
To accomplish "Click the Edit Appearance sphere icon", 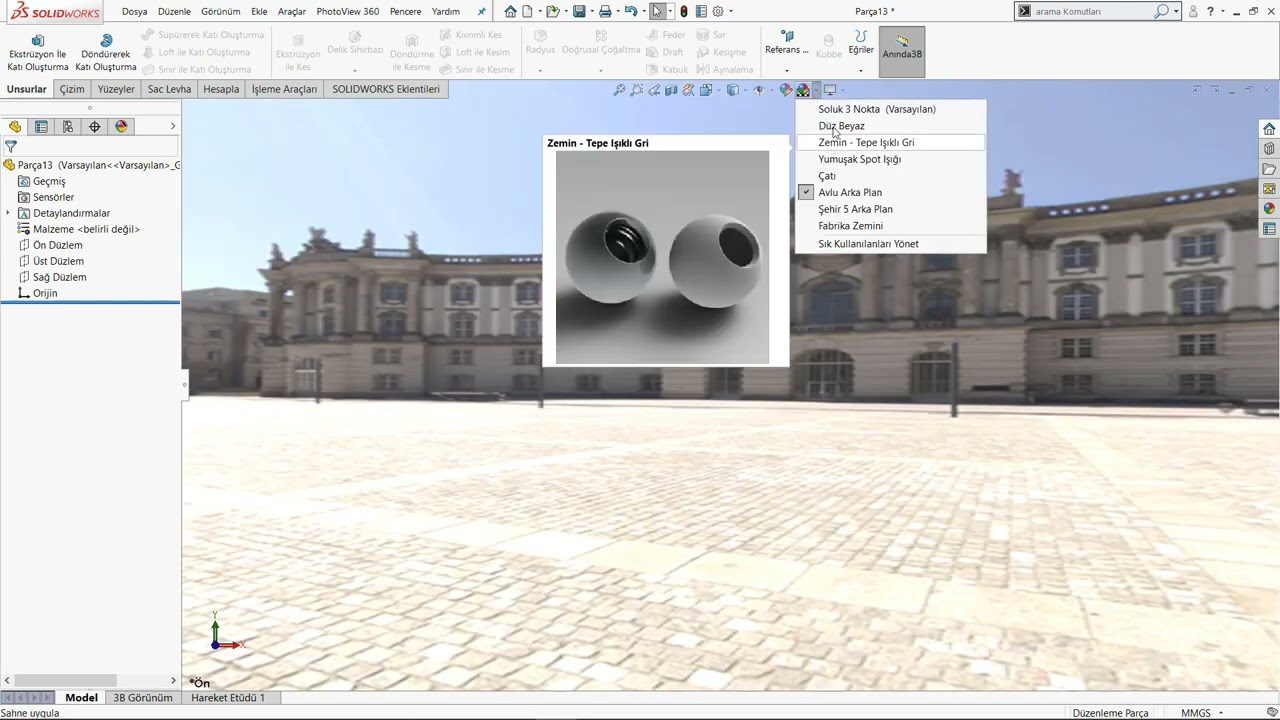I will pyautogui.click(x=786, y=90).
